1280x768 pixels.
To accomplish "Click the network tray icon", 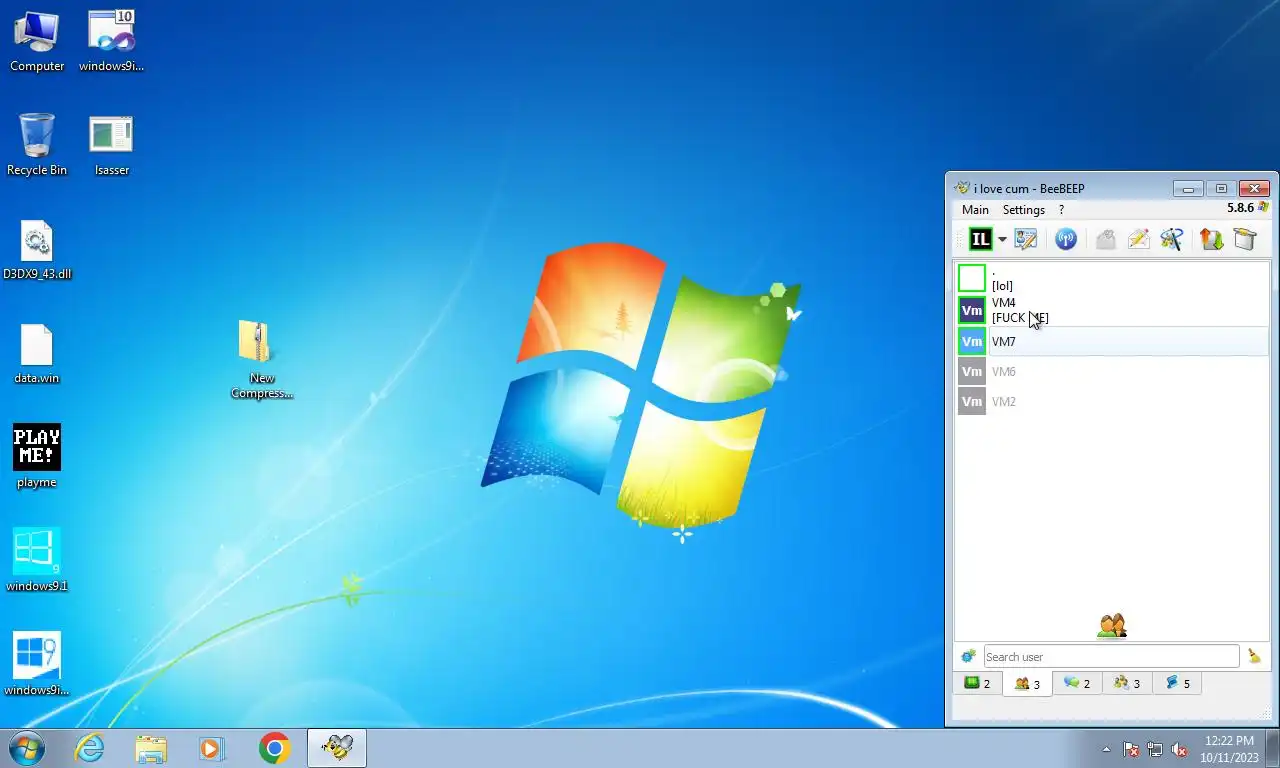I will [1155, 749].
